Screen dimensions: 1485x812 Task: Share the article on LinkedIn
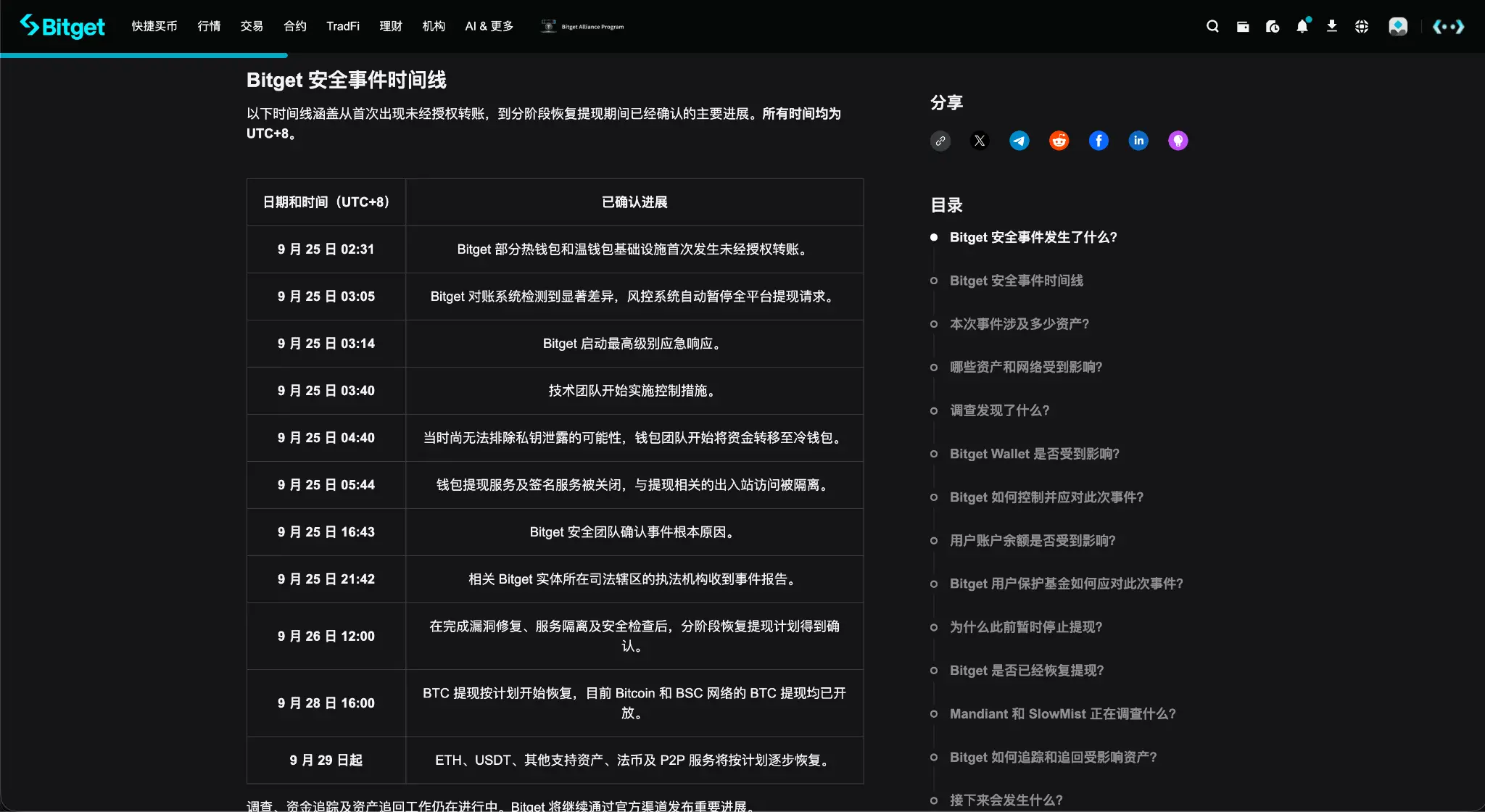pos(1138,141)
